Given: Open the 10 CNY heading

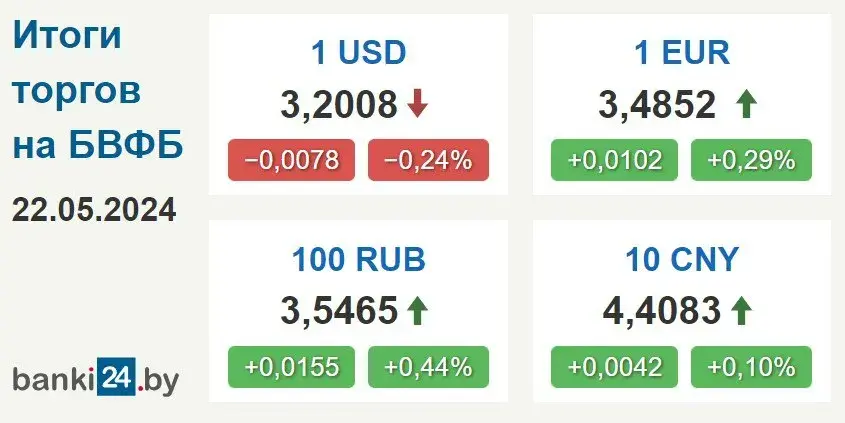Looking at the screenshot, I should (x=682, y=260).
